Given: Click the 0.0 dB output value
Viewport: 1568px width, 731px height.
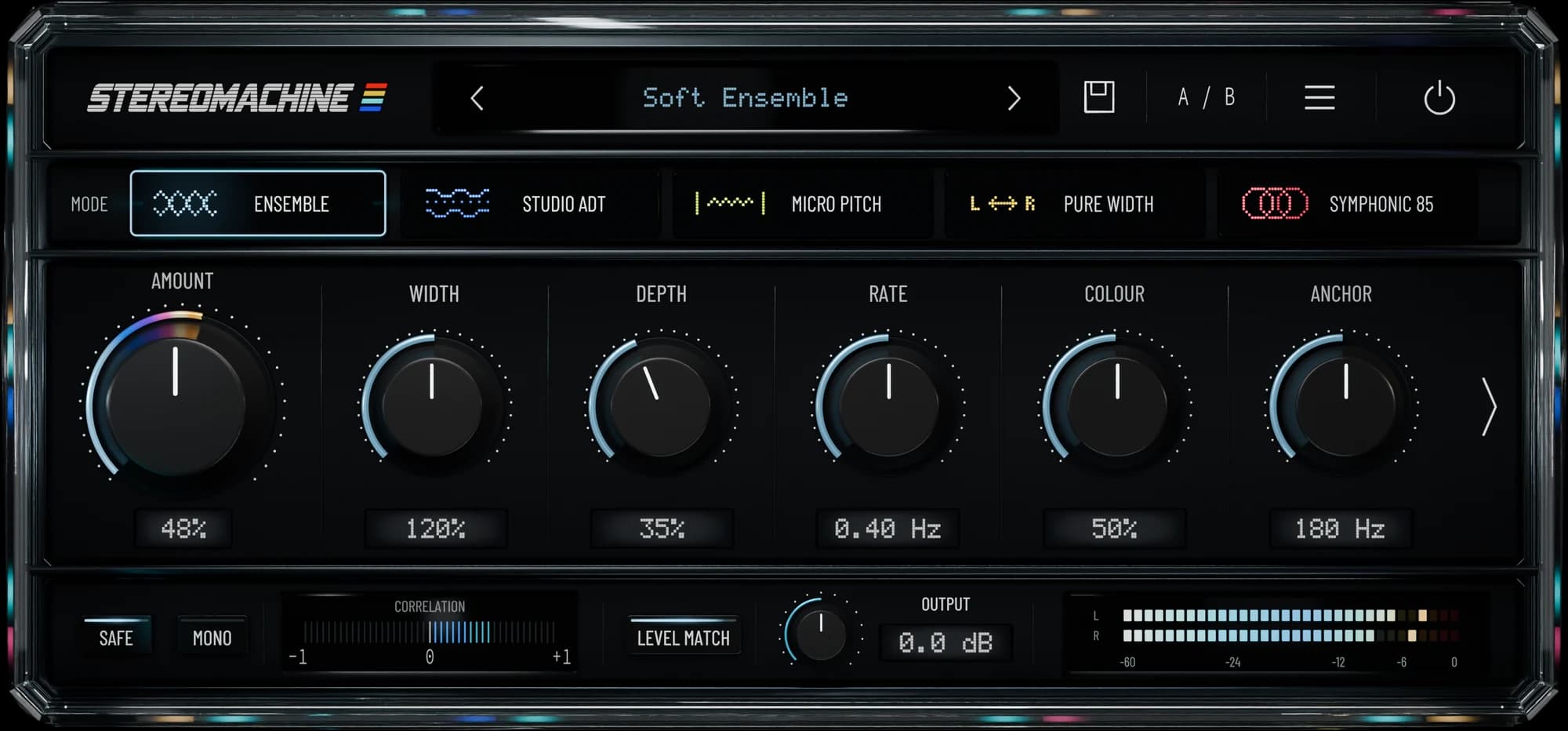Looking at the screenshot, I should pos(946,643).
